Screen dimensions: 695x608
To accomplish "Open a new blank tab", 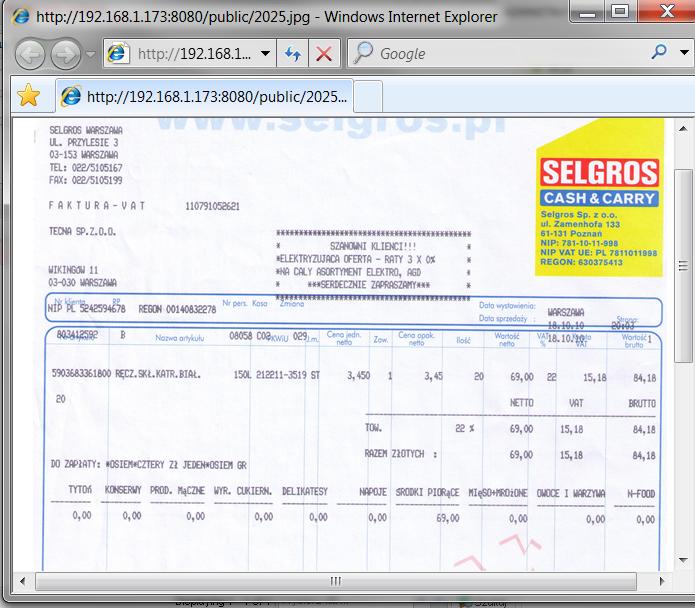I will [x=368, y=96].
